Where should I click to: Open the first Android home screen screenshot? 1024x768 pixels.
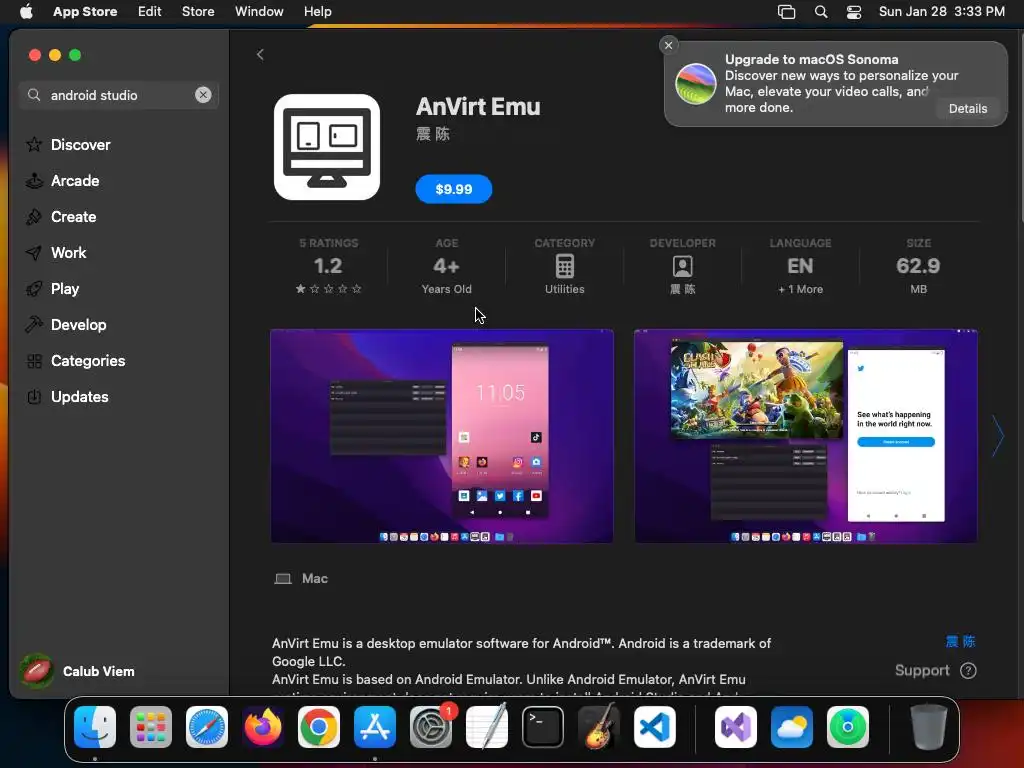click(x=442, y=436)
